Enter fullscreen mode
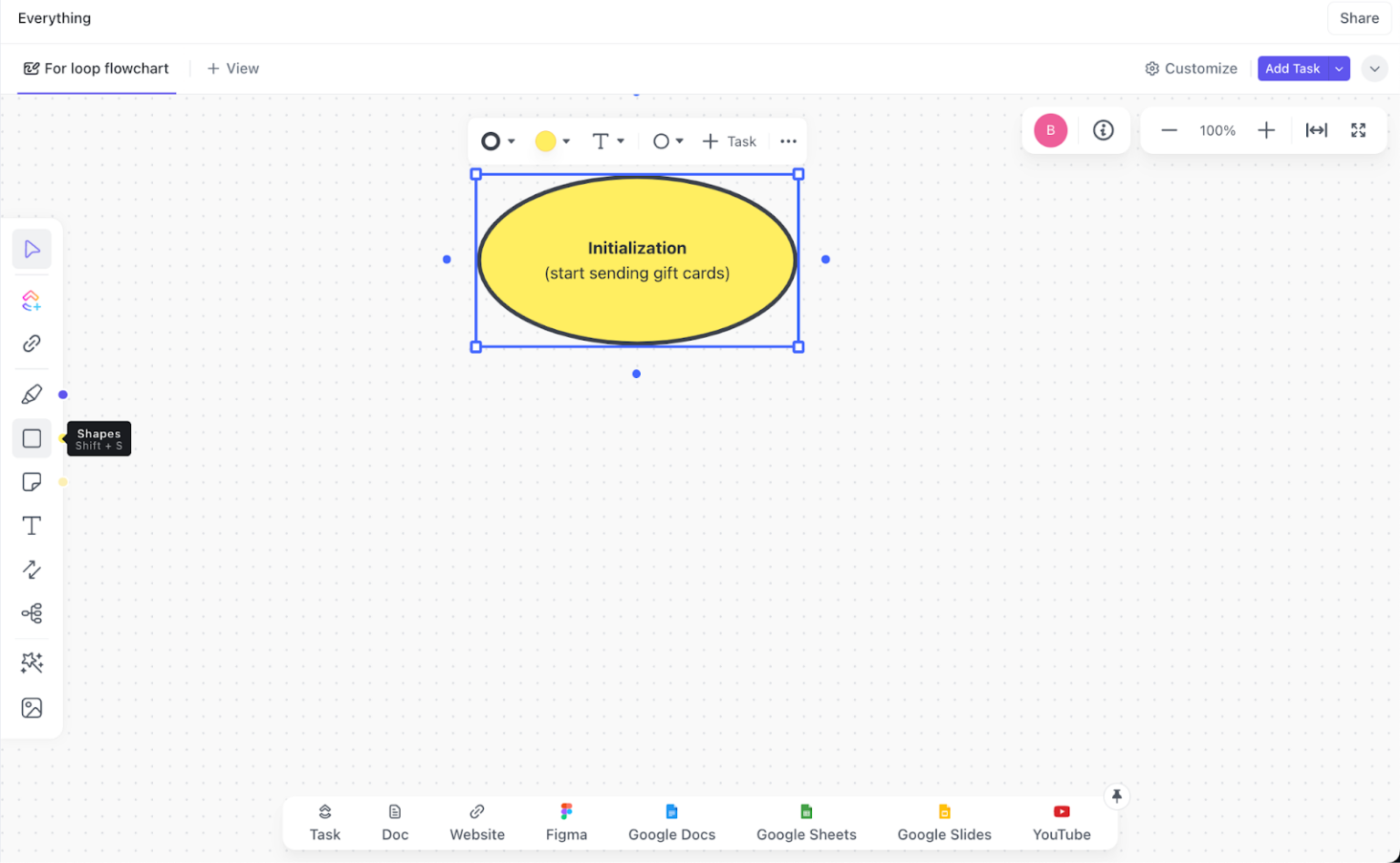 pyautogui.click(x=1358, y=130)
